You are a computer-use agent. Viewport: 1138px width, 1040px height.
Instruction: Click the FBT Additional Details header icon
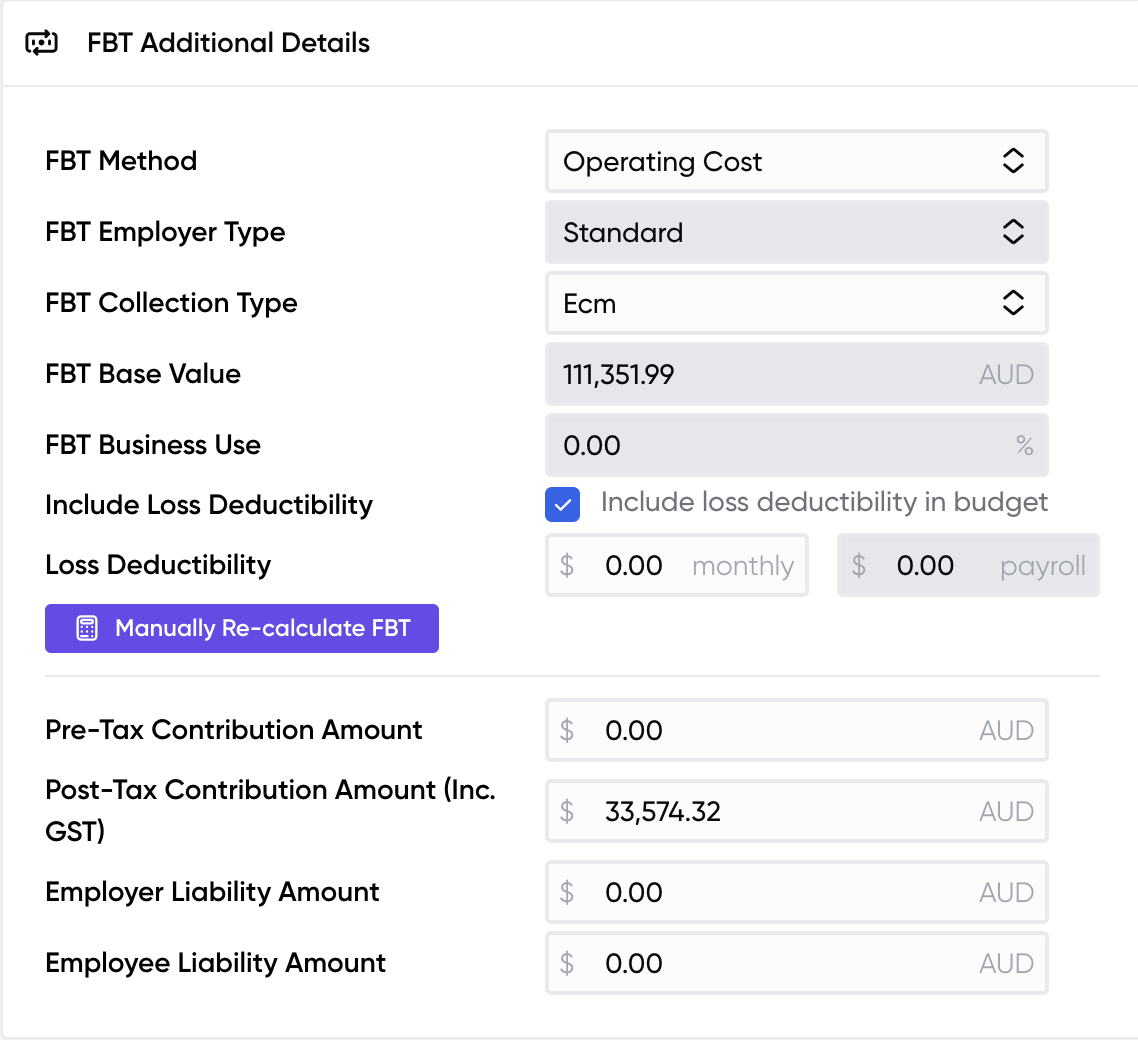[x=42, y=43]
